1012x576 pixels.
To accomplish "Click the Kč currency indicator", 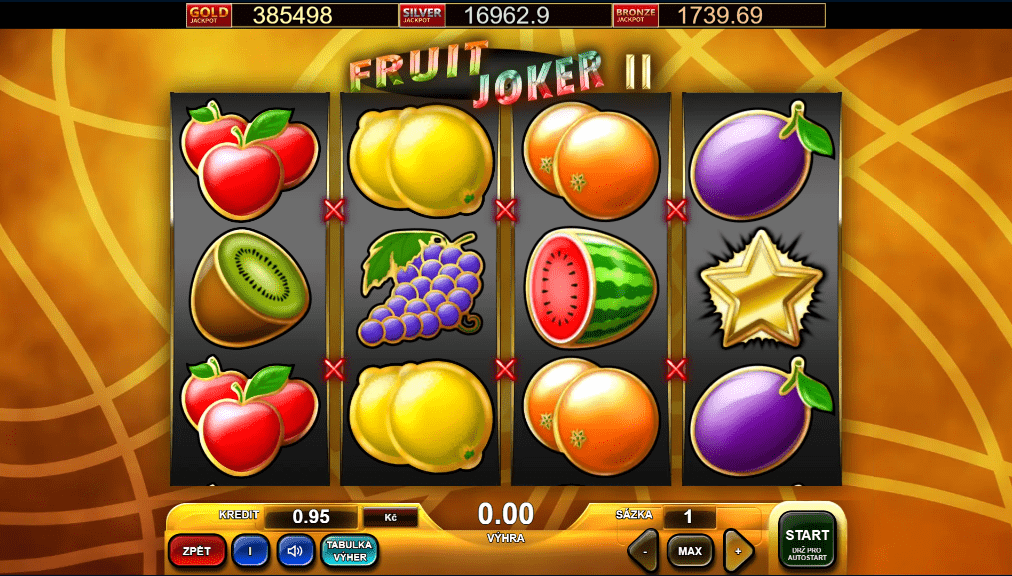I will (x=390, y=517).
